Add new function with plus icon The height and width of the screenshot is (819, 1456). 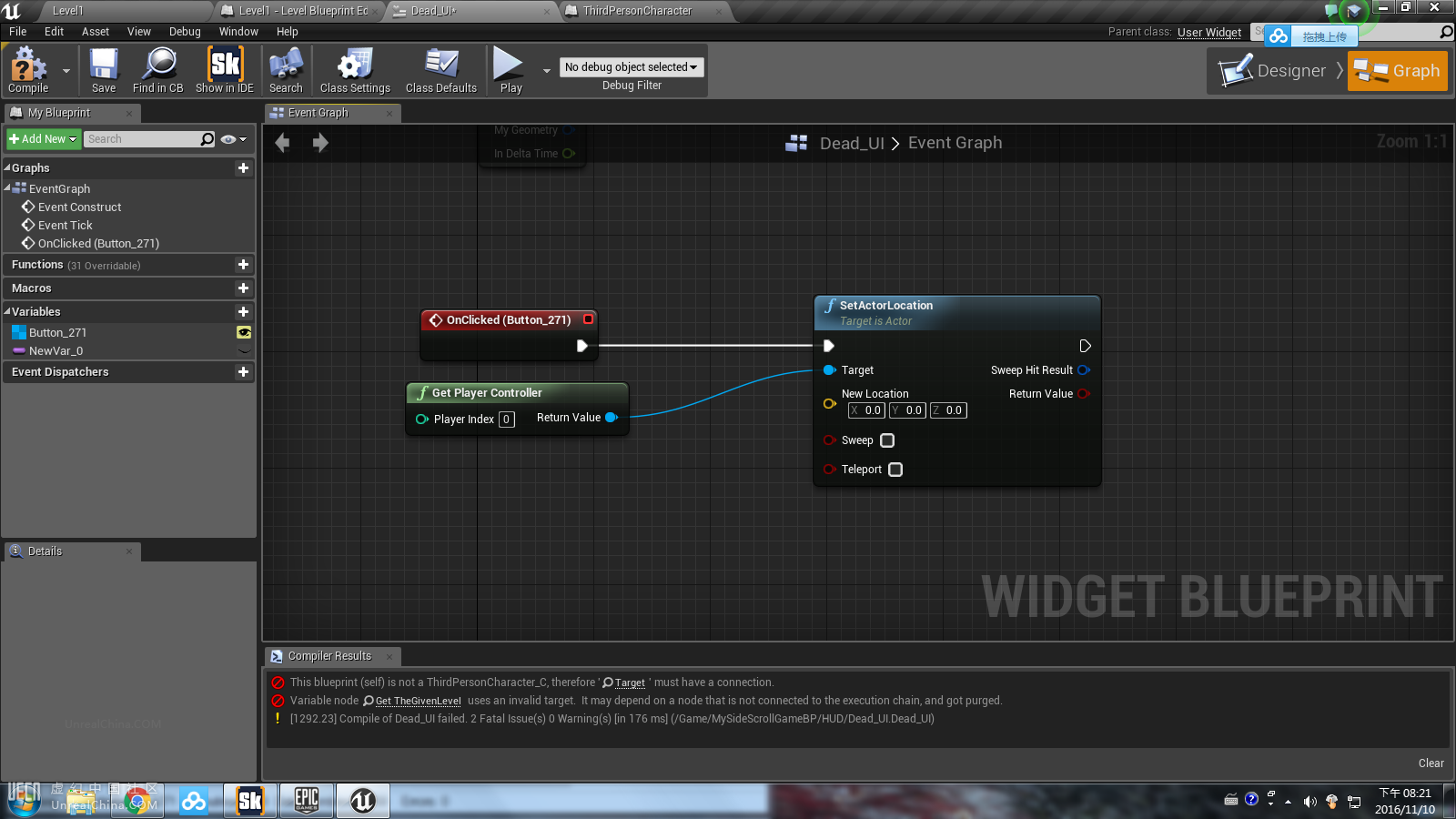243,264
